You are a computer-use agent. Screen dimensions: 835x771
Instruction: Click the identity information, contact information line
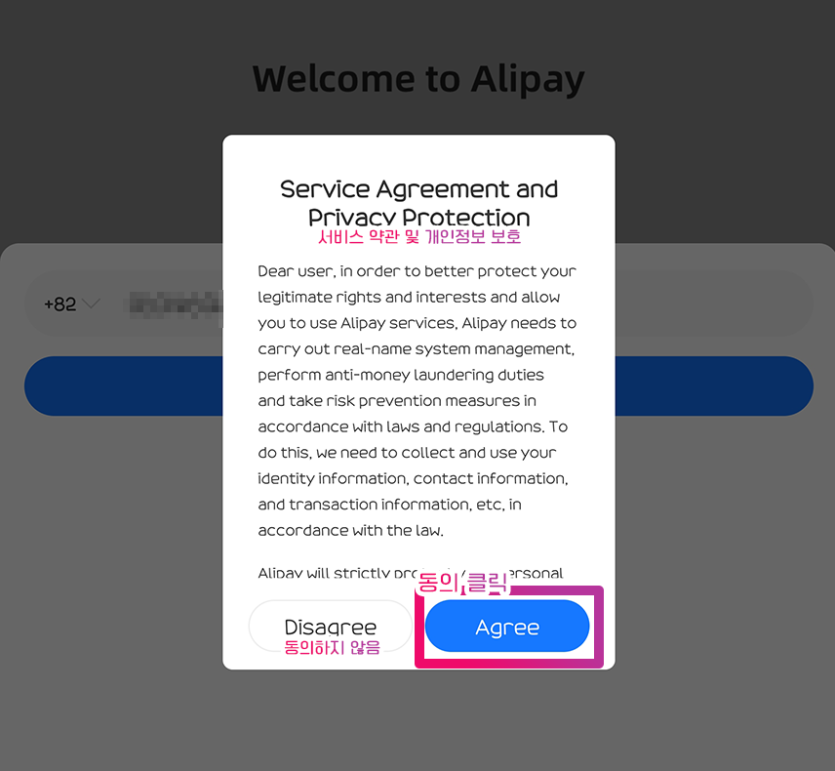[x=413, y=479]
